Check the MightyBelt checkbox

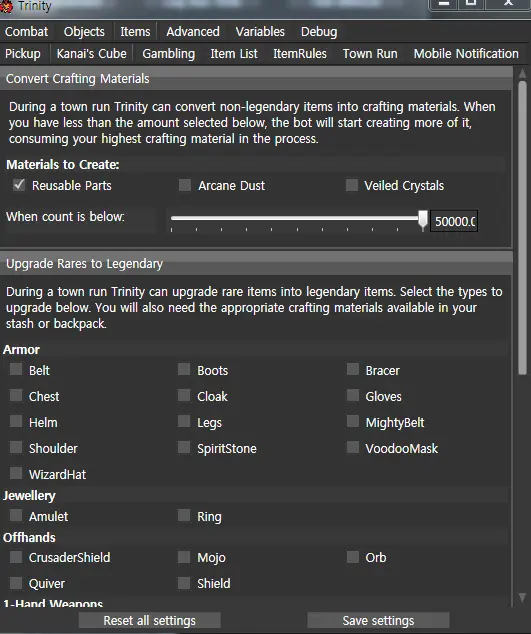click(353, 421)
